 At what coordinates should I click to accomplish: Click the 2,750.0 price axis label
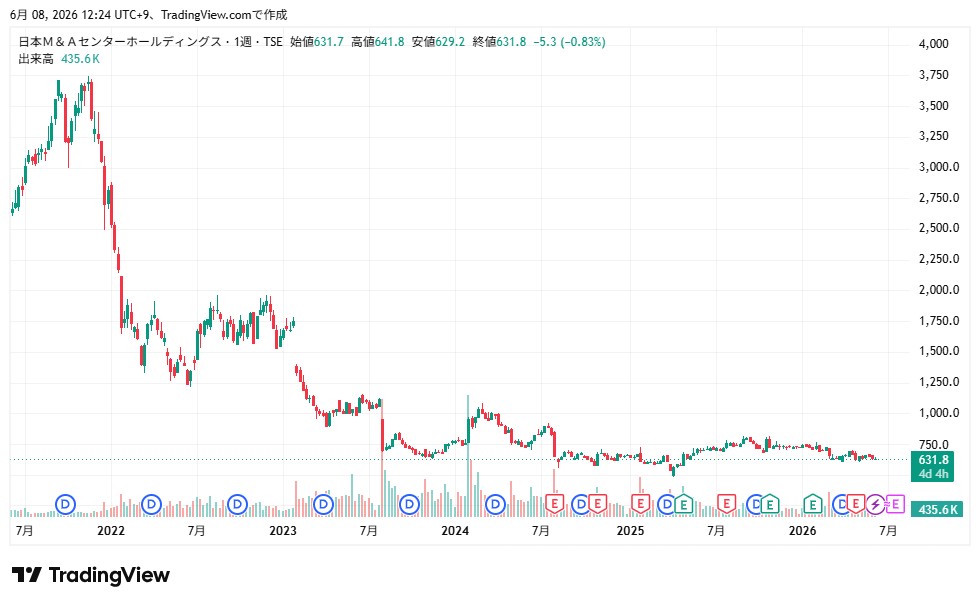click(x=939, y=198)
